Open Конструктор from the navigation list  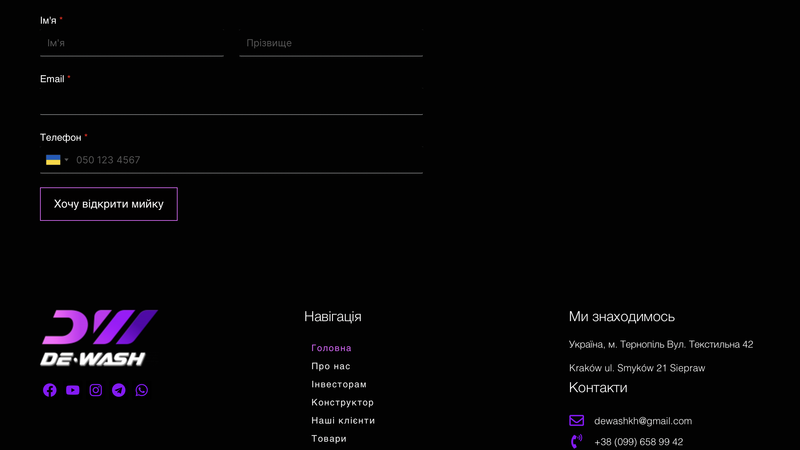[342, 402]
